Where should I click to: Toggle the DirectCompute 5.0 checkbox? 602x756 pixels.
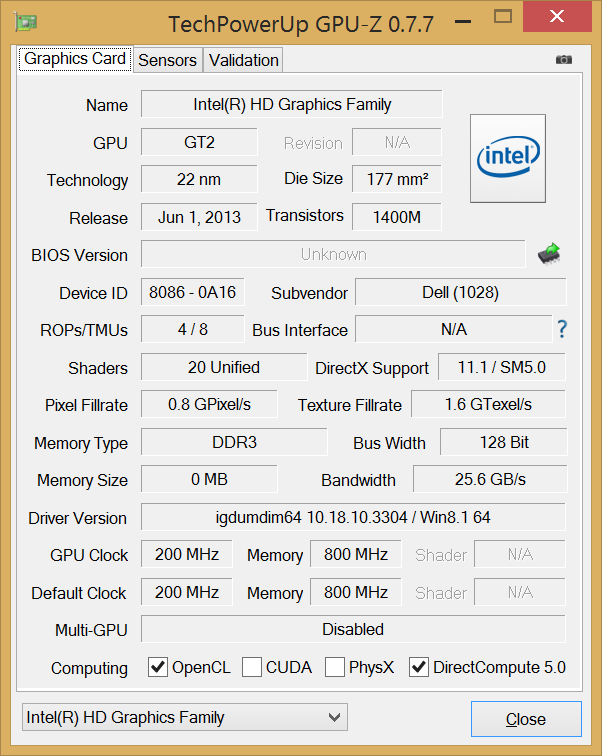[419, 667]
